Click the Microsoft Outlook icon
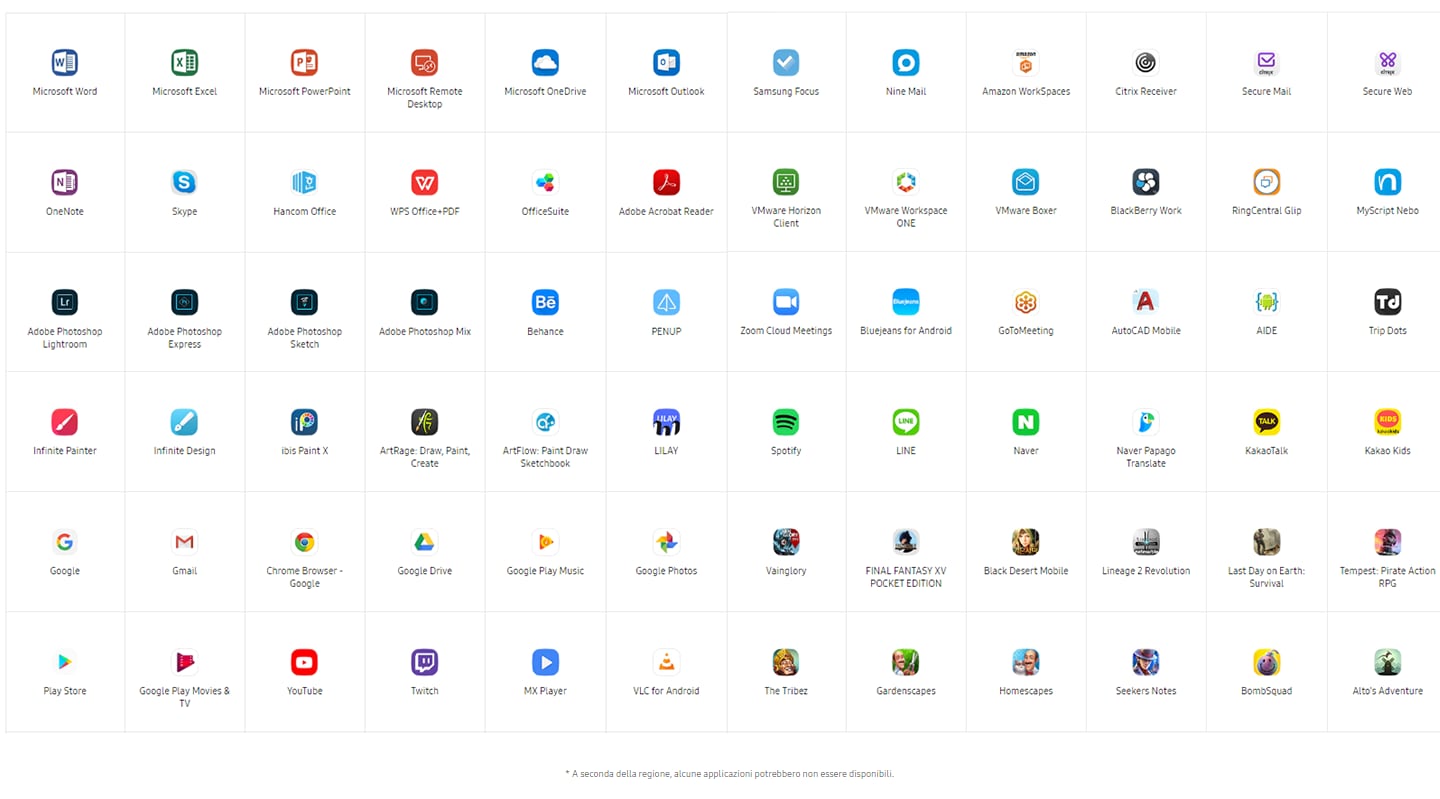The image size is (1440, 799). click(x=666, y=63)
